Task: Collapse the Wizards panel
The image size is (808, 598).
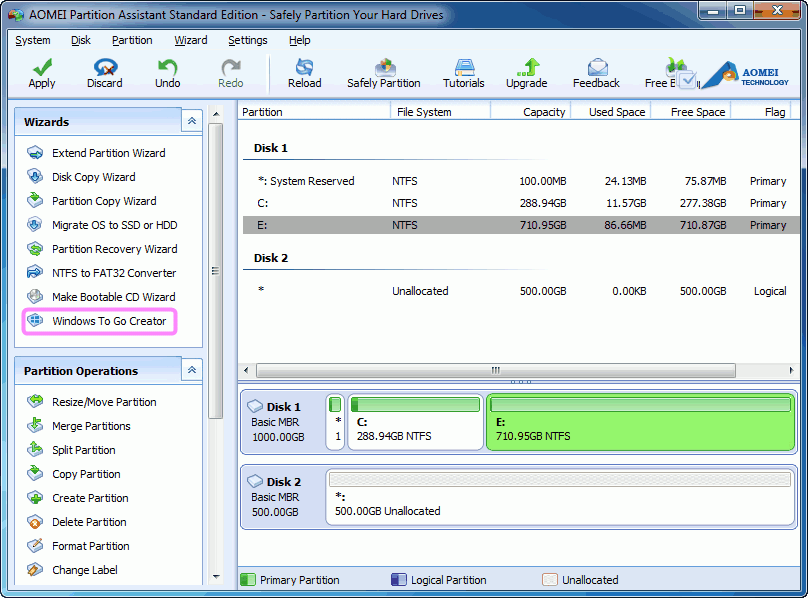Action: pyautogui.click(x=192, y=121)
